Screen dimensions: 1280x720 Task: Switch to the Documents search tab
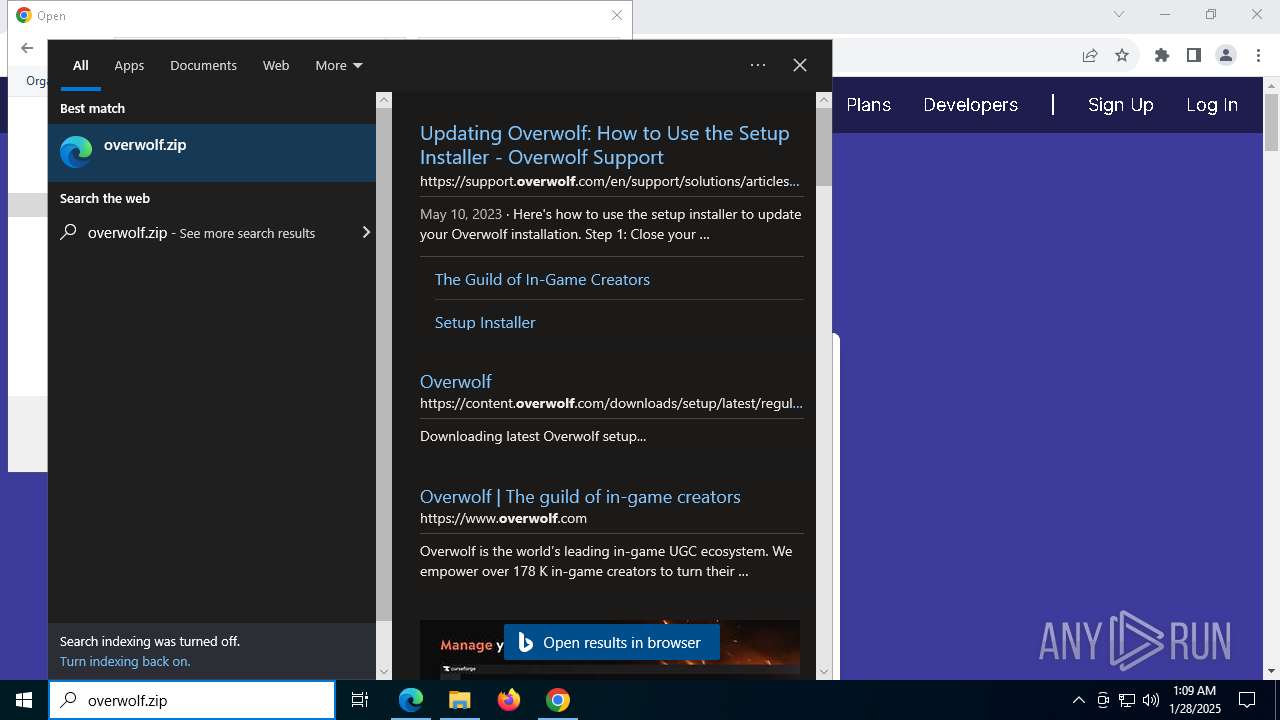(203, 65)
